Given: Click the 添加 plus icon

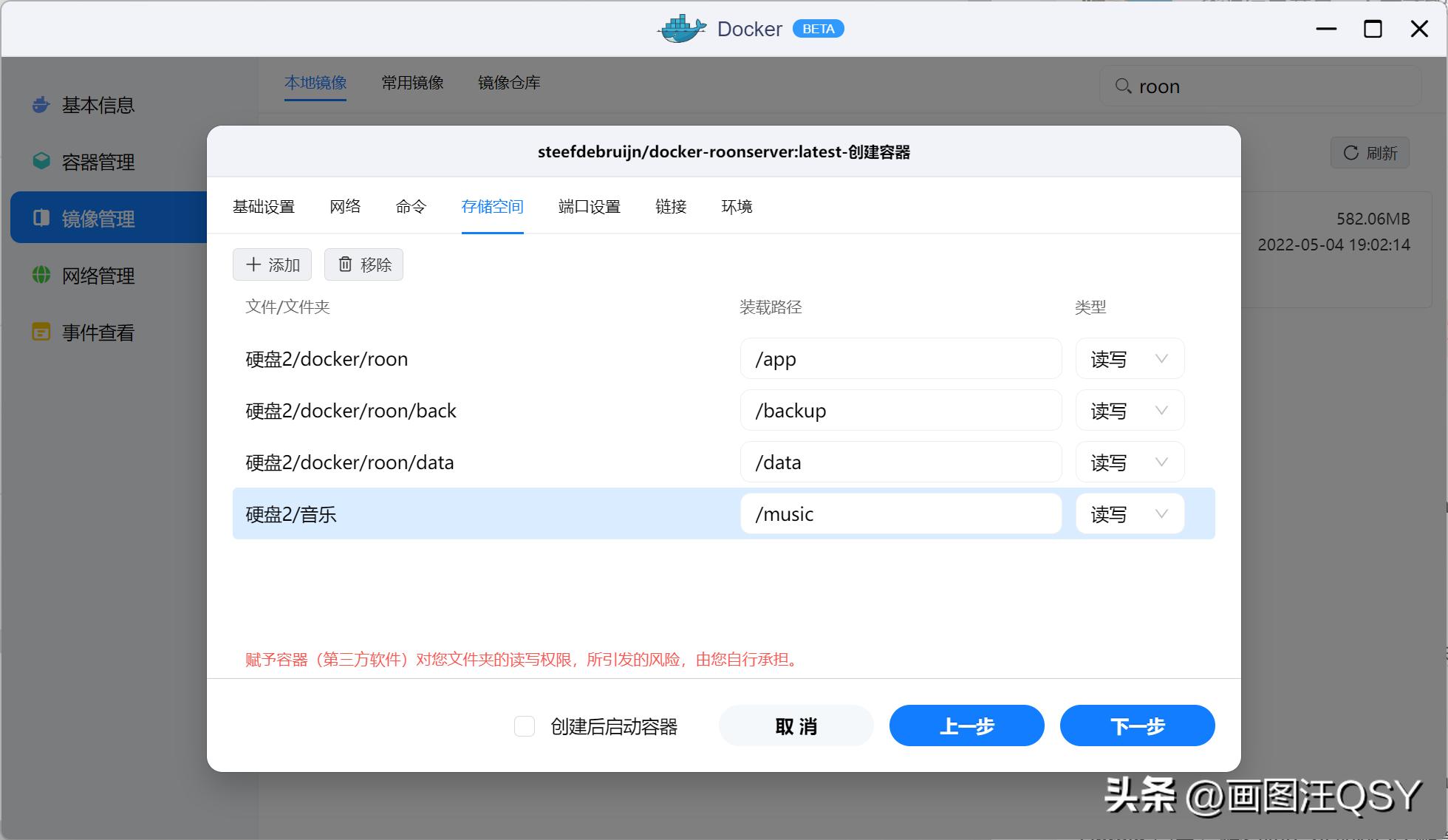Looking at the screenshot, I should coord(253,264).
